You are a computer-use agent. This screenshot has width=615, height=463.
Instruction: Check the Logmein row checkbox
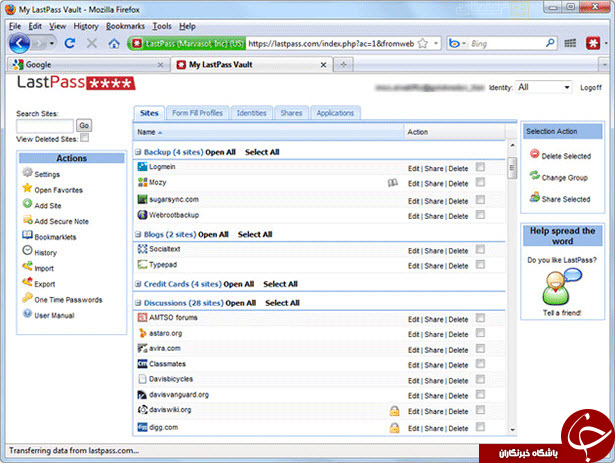coord(480,167)
